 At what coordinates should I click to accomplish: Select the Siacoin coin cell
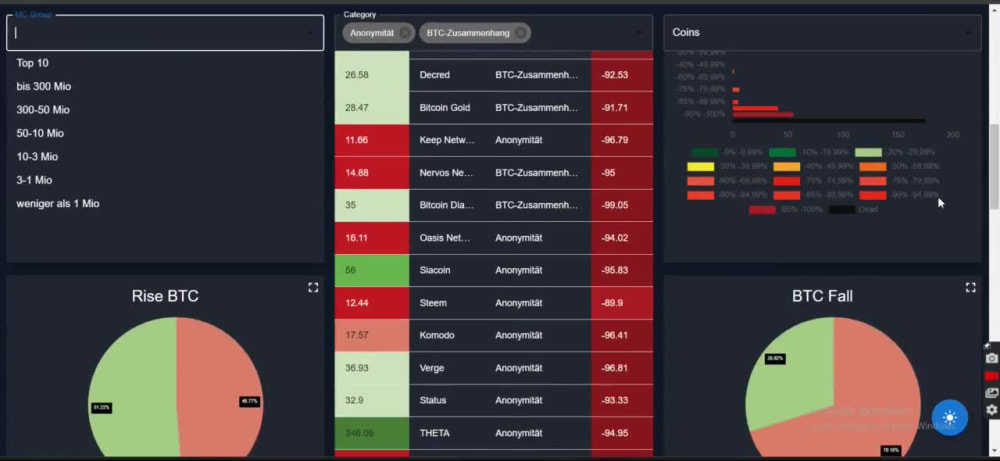pos(447,270)
